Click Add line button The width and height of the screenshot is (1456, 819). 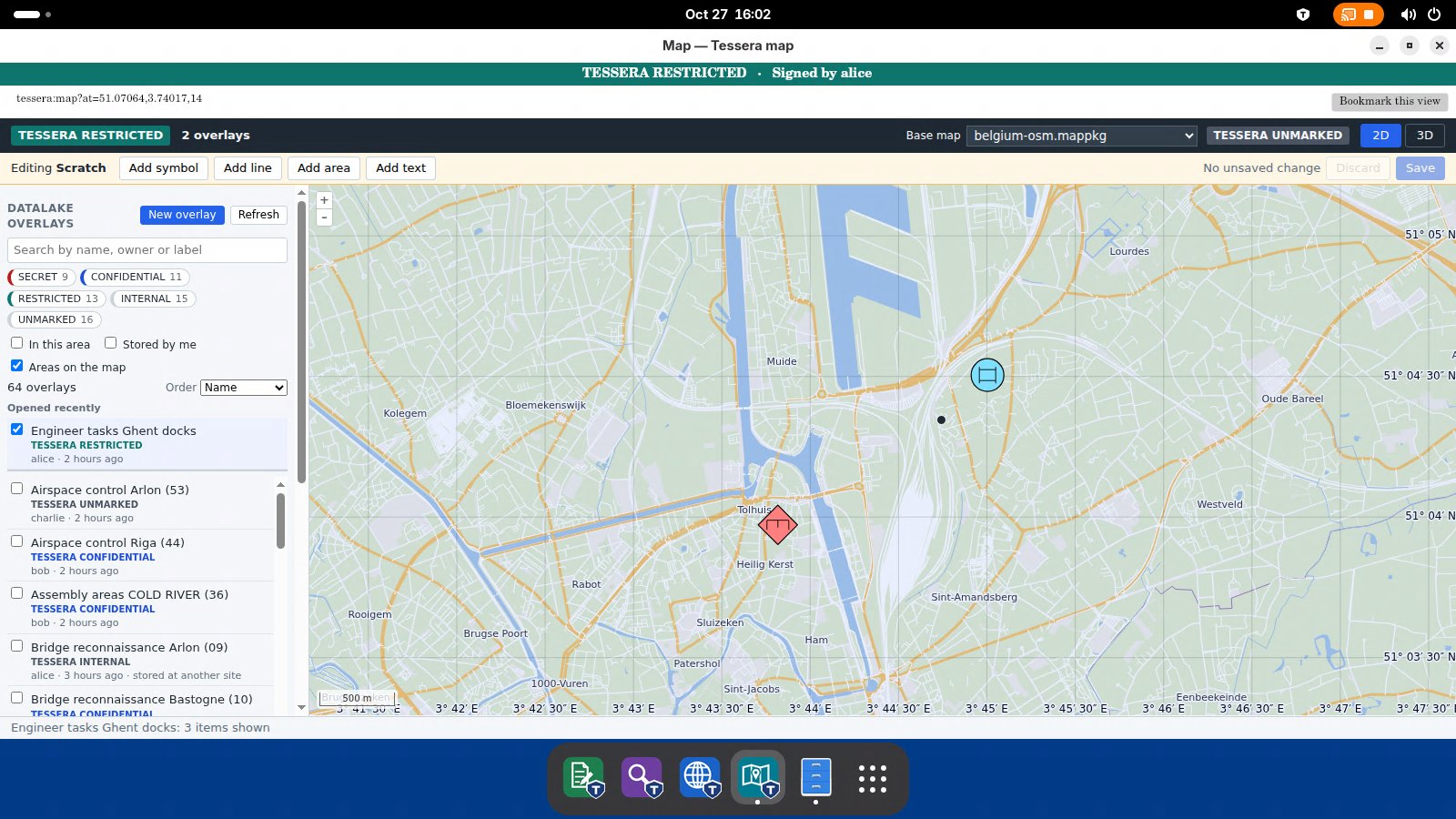click(x=248, y=168)
